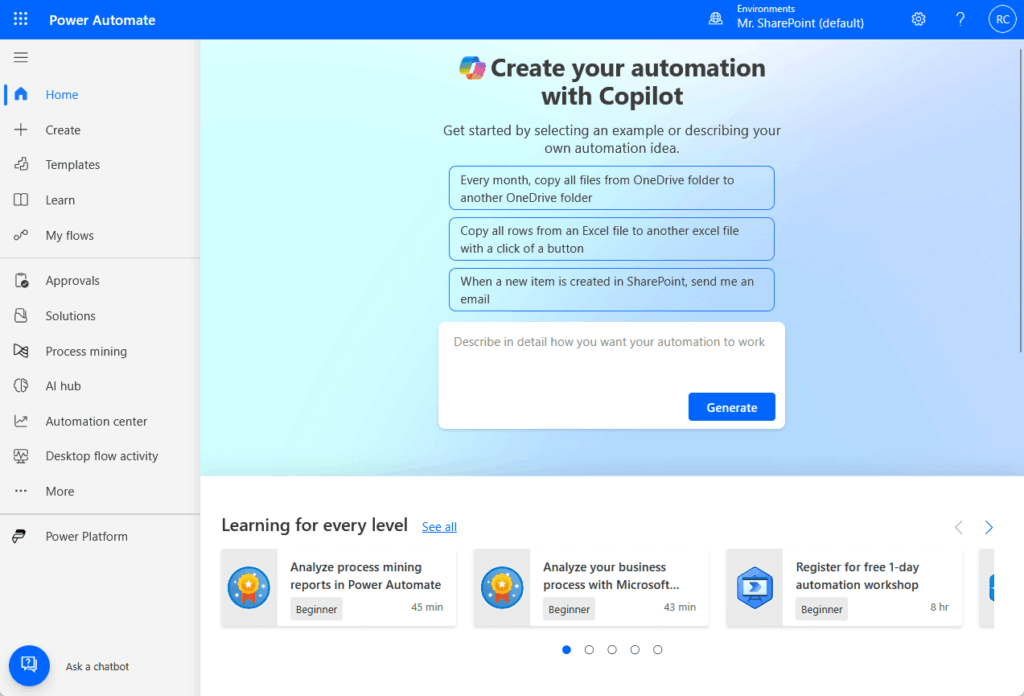Image resolution: width=1024 pixels, height=696 pixels.
Task: Click the Process mining icon
Action: (x=21, y=351)
